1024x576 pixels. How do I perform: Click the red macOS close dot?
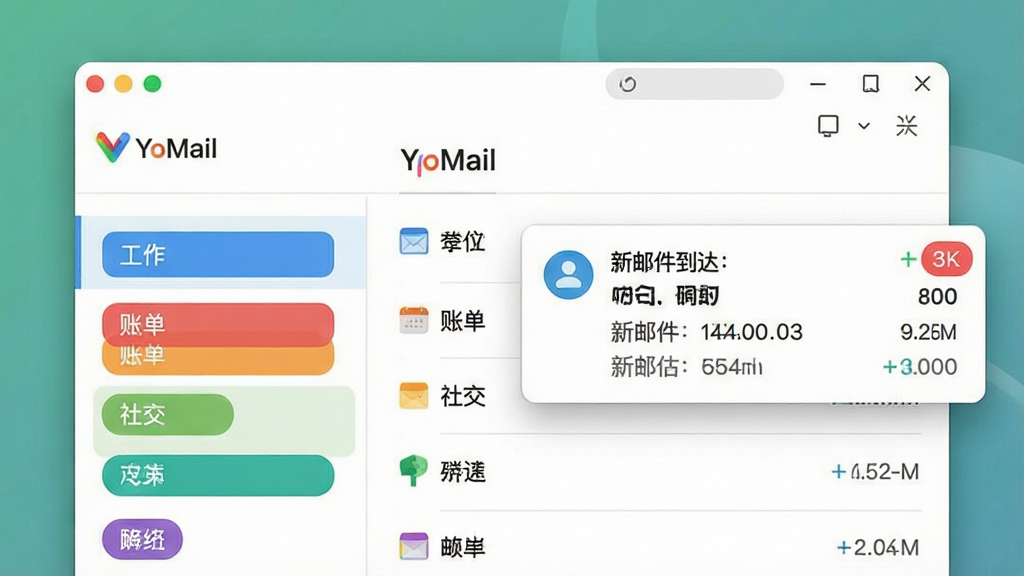(95, 84)
